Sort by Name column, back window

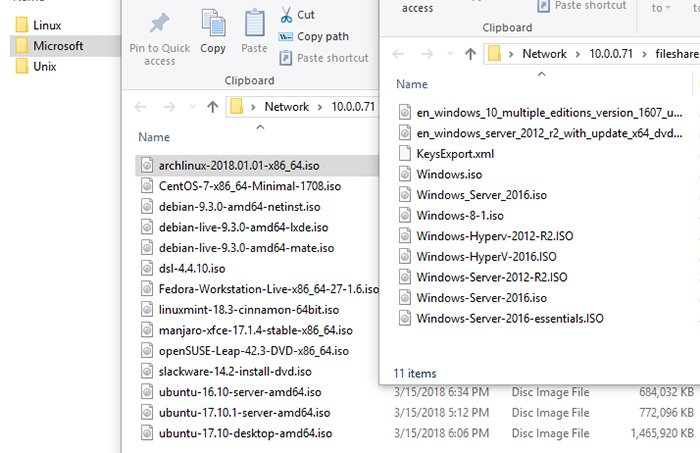point(154,137)
